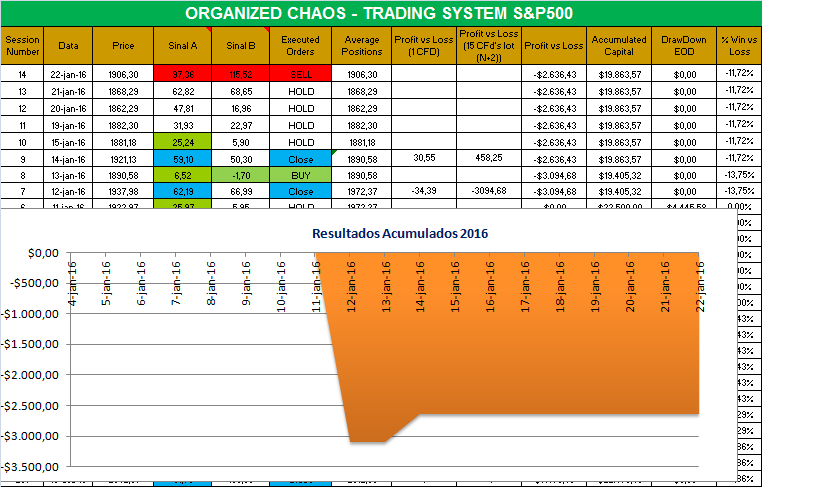Viewport: 819px width, 487px height.
Task: Click the red Sinal B value 115,52
Action: click(241, 74)
